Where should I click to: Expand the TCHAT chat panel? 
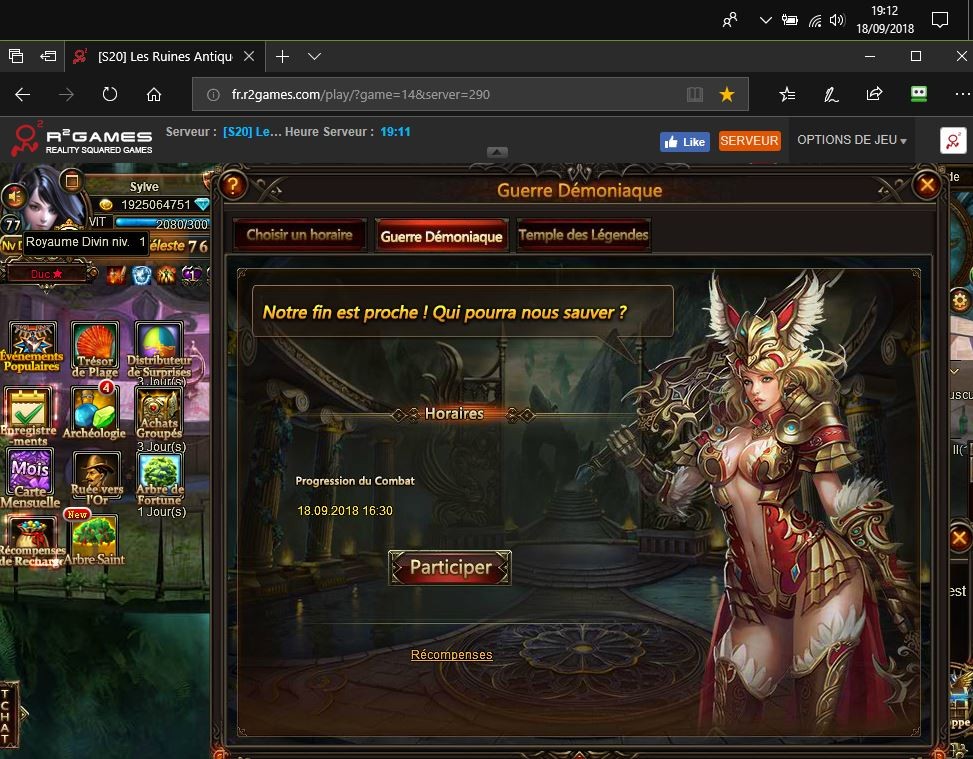pos(9,714)
